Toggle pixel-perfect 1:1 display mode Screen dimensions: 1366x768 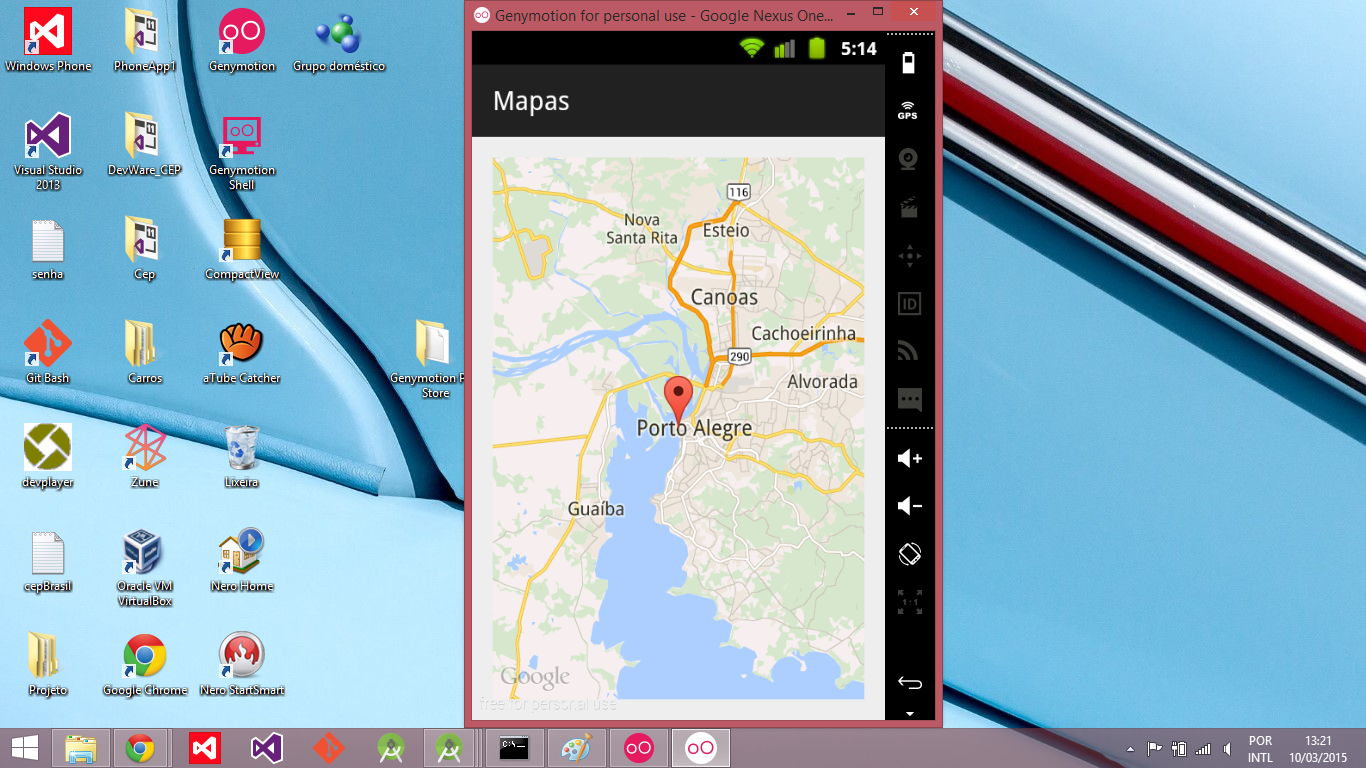909,600
